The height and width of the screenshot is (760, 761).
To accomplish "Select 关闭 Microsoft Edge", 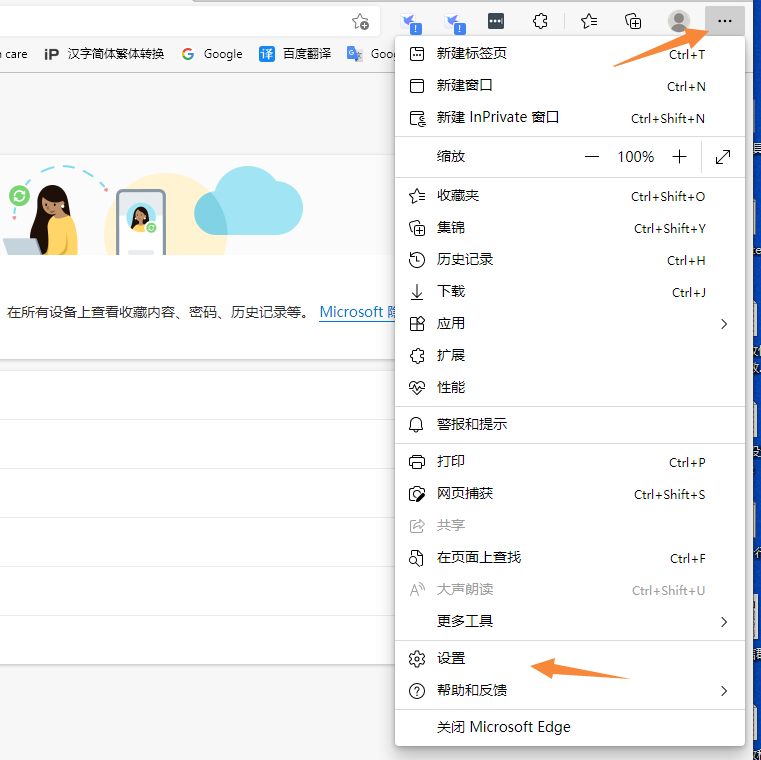I will (570, 727).
